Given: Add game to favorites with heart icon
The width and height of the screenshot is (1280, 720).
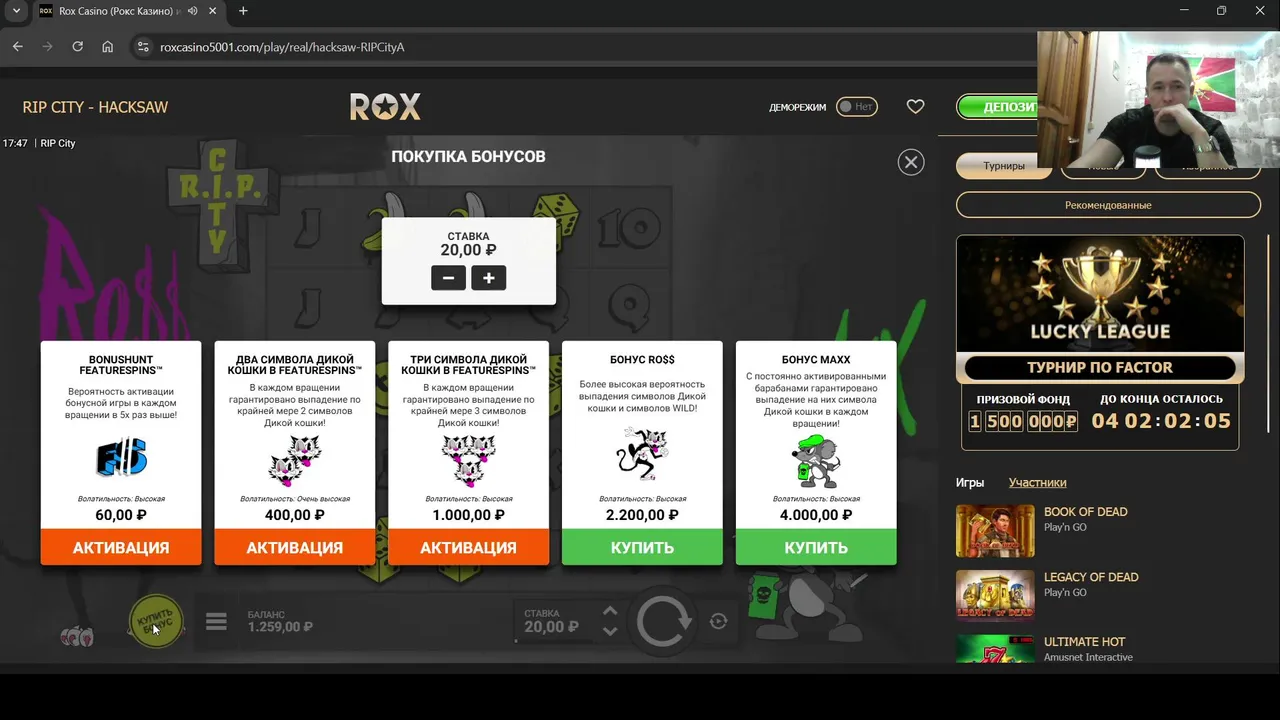Looking at the screenshot, I should (x=915, y=106).
